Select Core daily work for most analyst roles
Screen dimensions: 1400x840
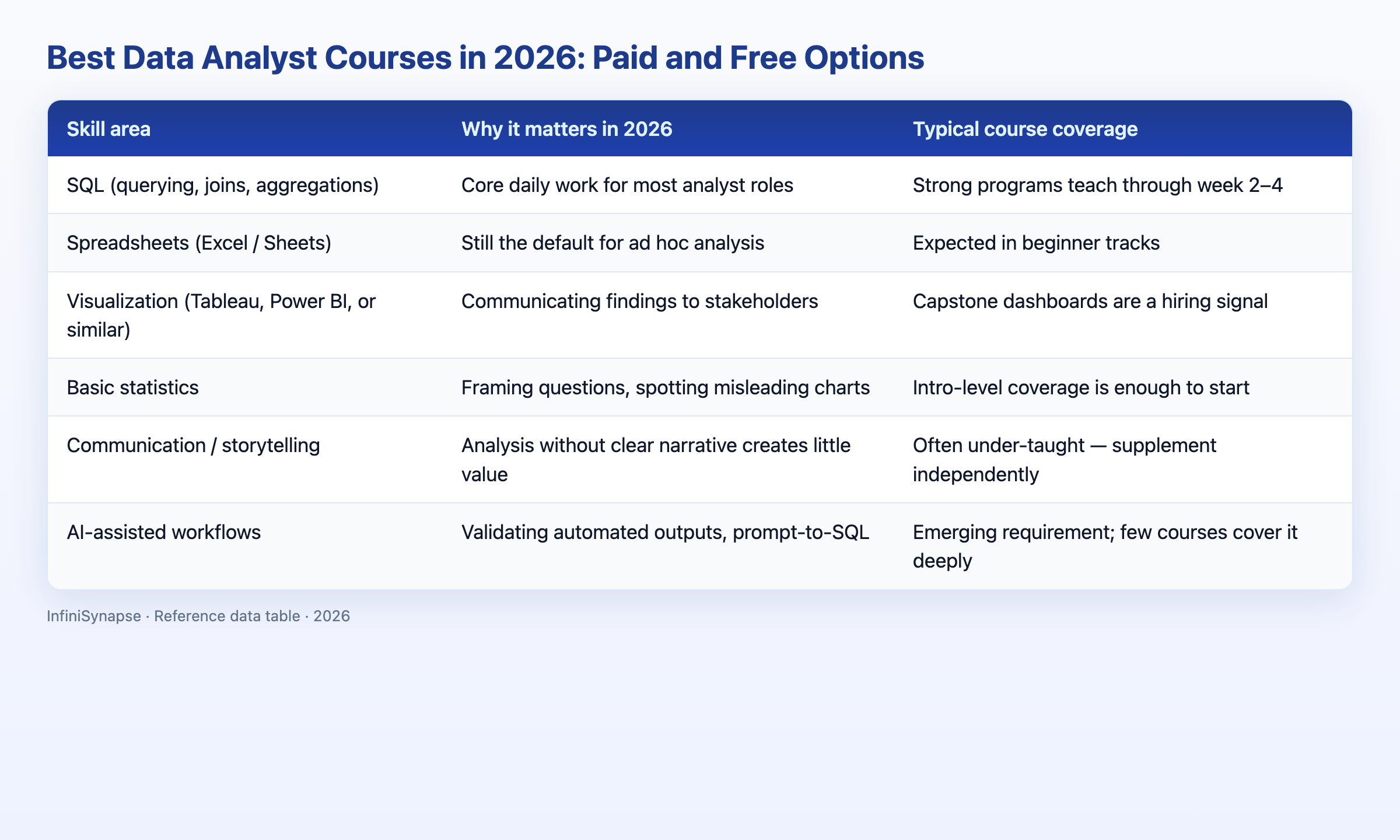pyautogui.click(x=627, y=185)
